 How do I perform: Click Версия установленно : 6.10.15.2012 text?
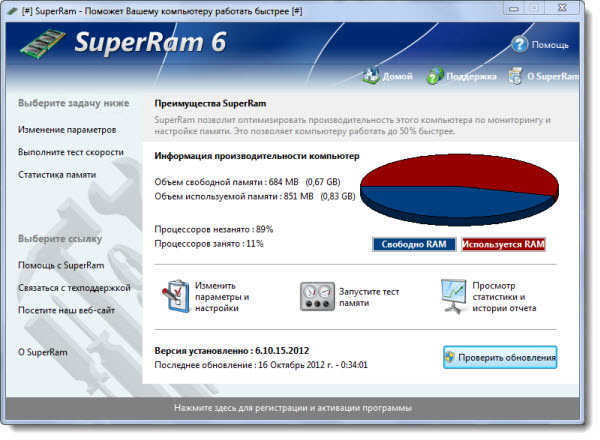click(232, 351)
